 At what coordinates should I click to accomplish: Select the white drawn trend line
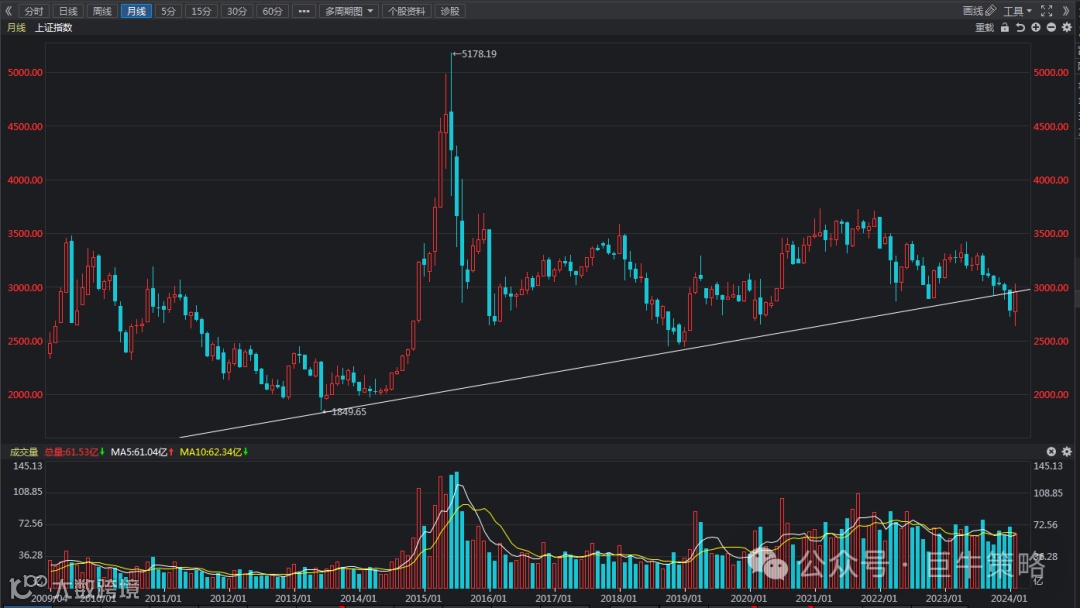605,363
